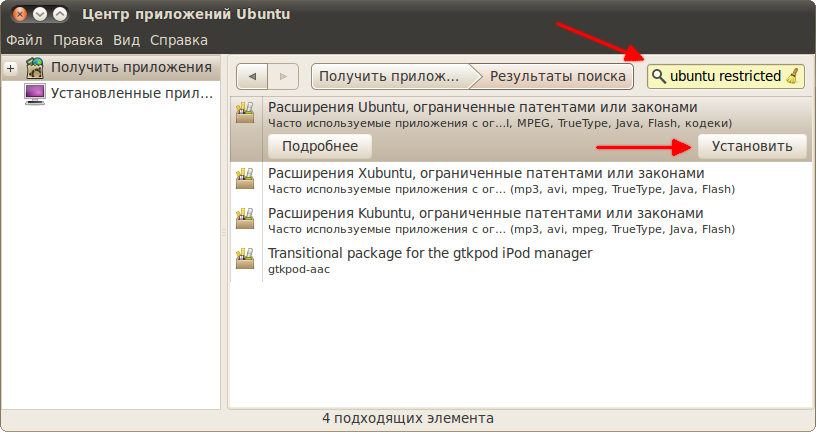Maximize the window with the up-arrow button

[x=60, y=14]
